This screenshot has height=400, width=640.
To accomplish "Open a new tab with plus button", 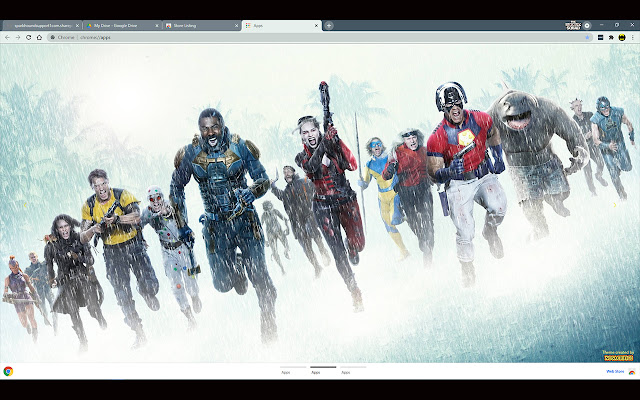I will (x=329, y=25).
